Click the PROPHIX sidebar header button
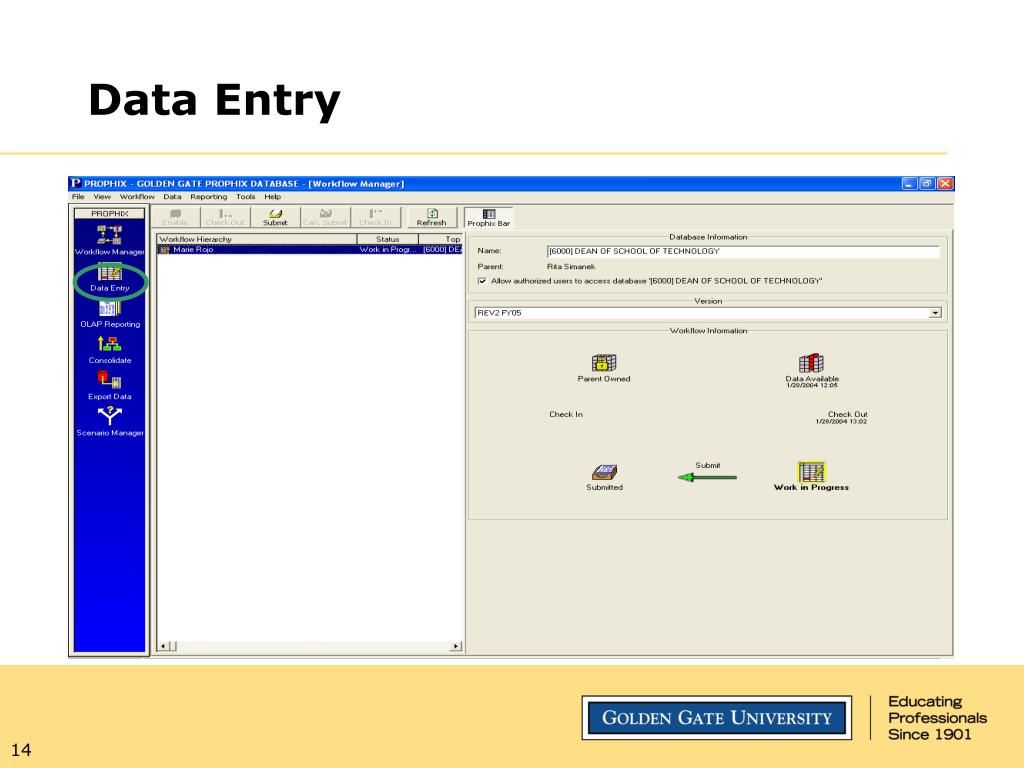Screen dimensions: 1024x768 pyautogui.click(x=110, y=214)
